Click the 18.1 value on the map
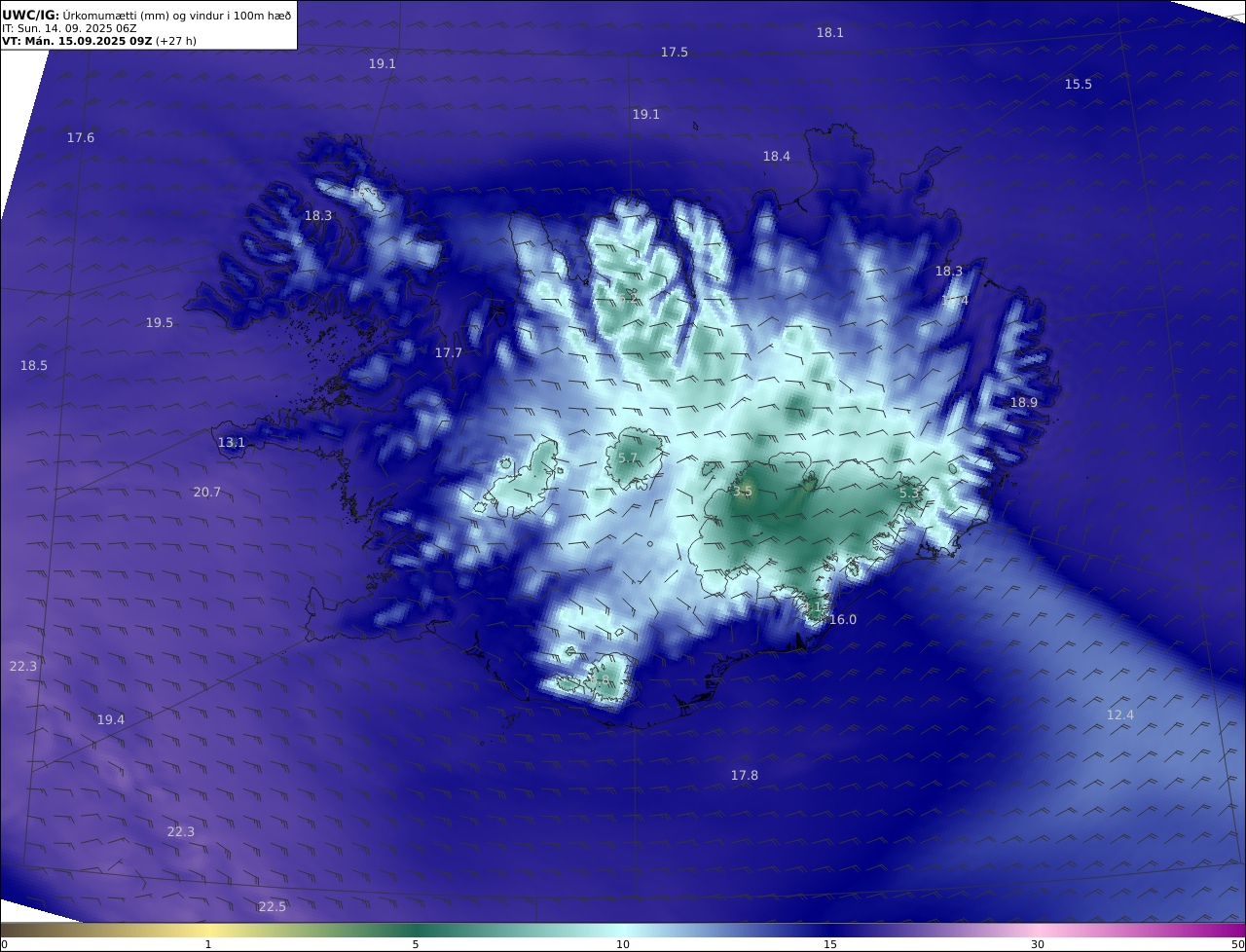1246x952 pixels. (829, 32)
